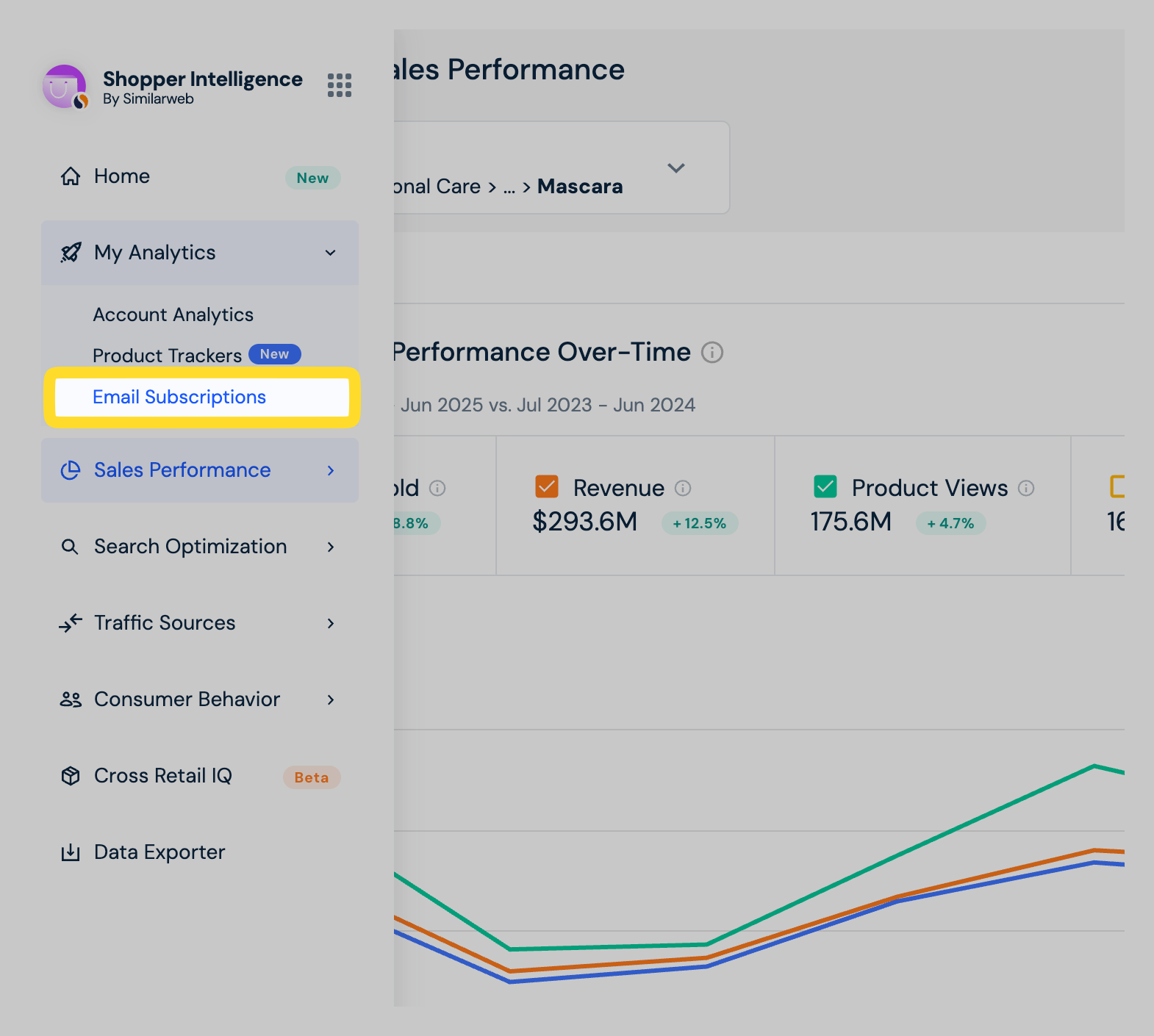The height and width of the screenshot is (1036, 1154).
Task: Click the Mascara breadcrumb text
Action: [580, 187]
